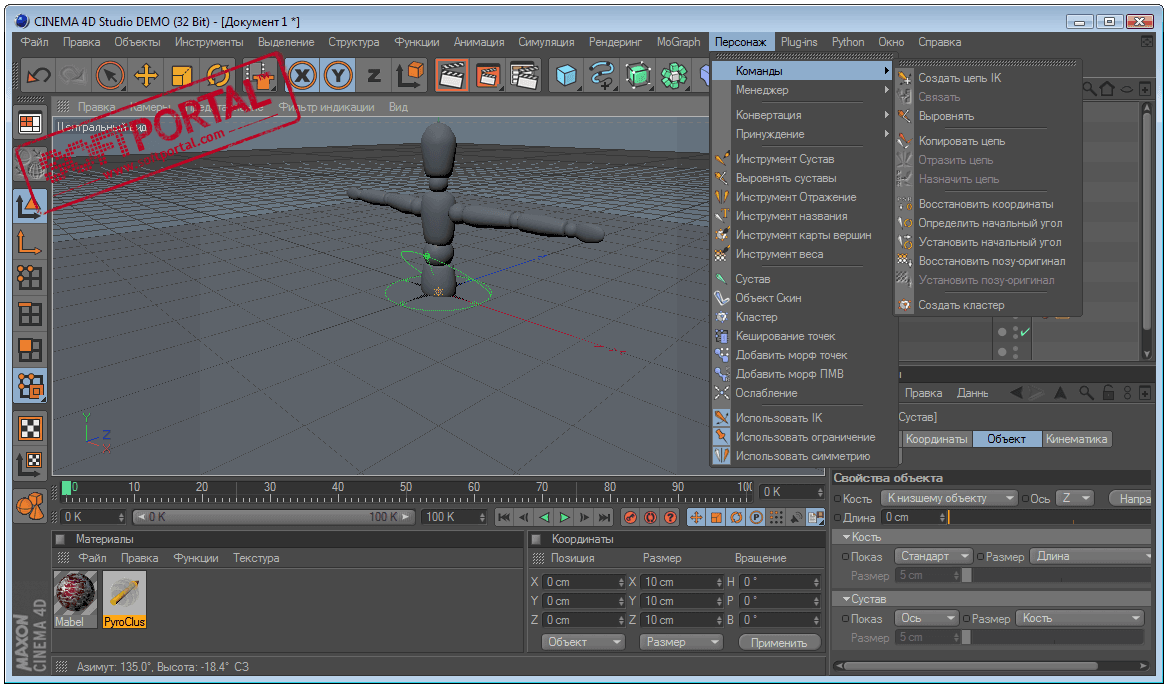Select the Scale tool icon
The height and width of the screenshot is (688, 1168).
[182, 75]
